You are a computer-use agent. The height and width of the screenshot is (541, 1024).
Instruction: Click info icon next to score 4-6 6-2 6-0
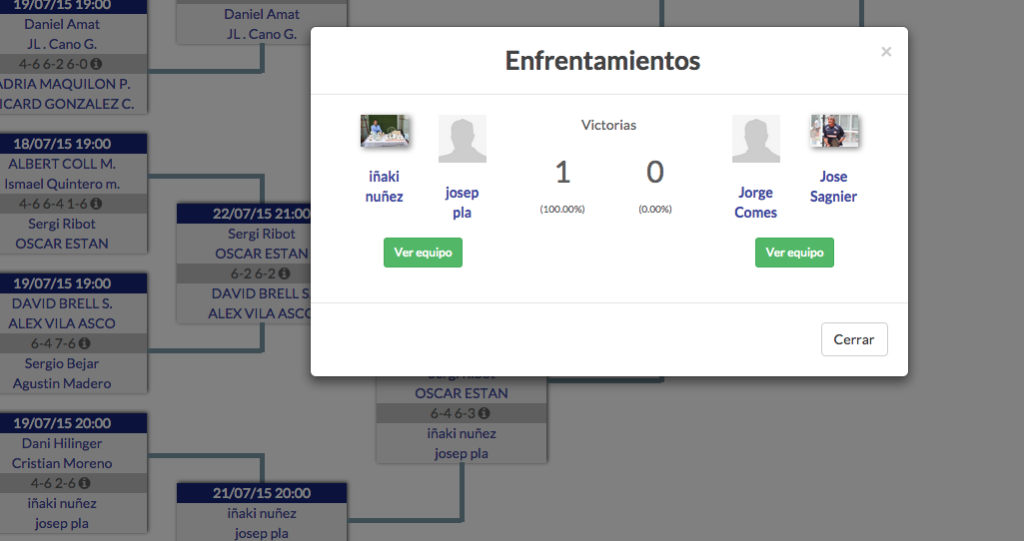(x=96, y=64)
